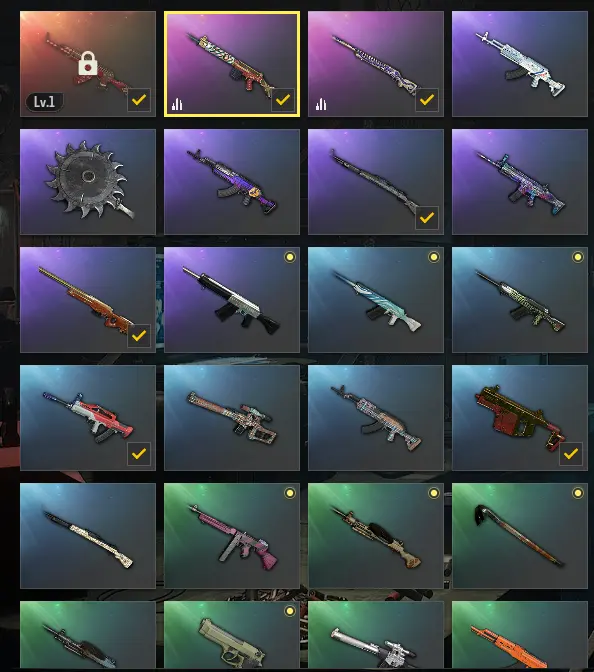Click the lock icon on first skin
This screenshot has width=594, height=672.
(x=88, y=64)
